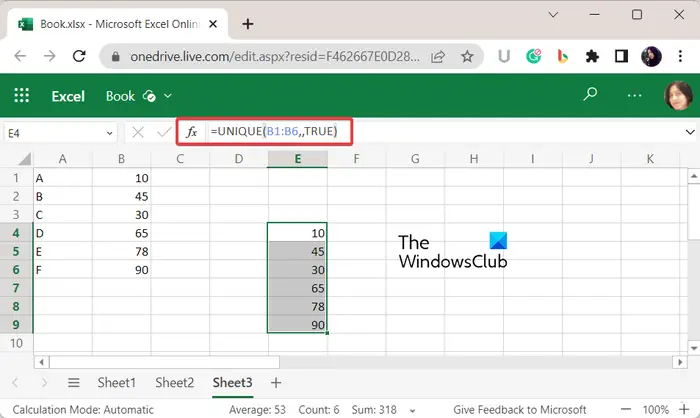Select column B header
The height and width of the screenshot is (418, 700).
[121, 159]
